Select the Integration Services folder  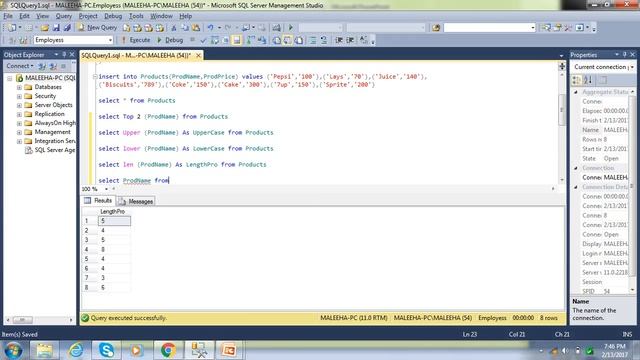50,141
